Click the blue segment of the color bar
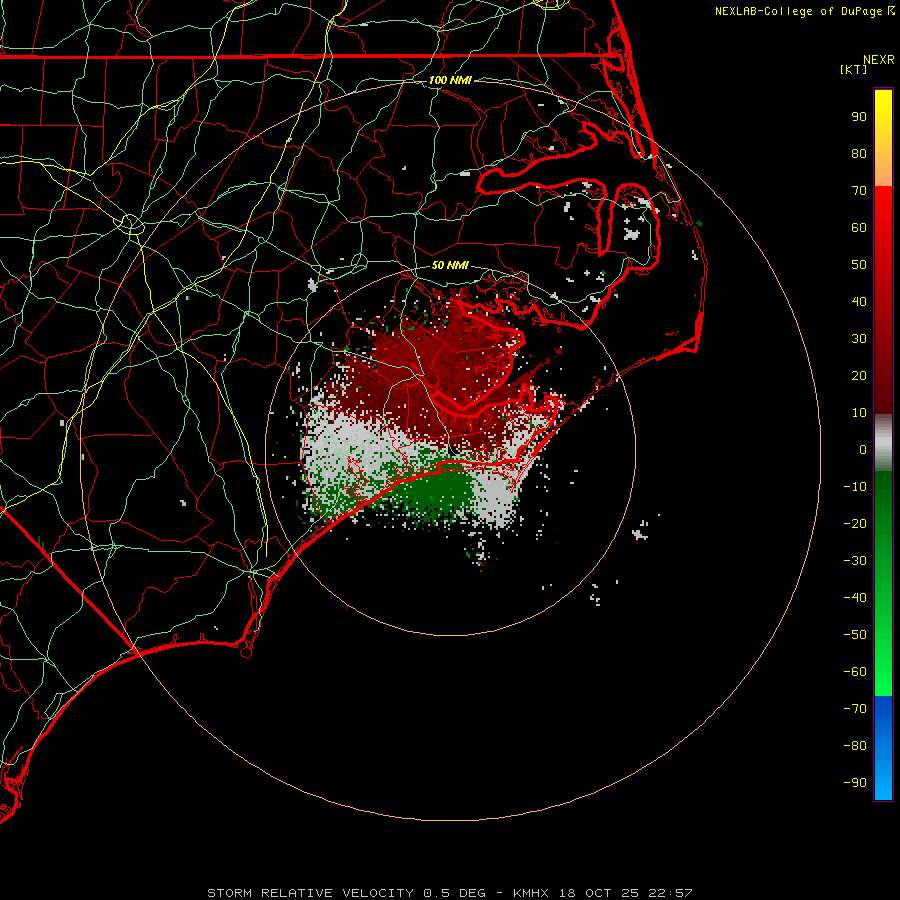The height and width of the screenshot is (900, 900). point(883,748)
